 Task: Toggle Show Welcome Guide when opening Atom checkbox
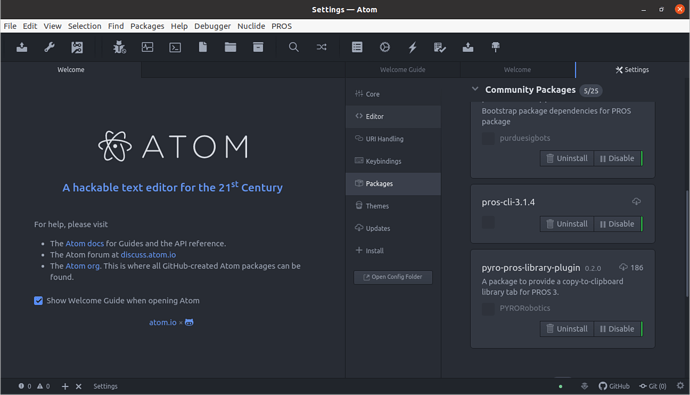38,300
